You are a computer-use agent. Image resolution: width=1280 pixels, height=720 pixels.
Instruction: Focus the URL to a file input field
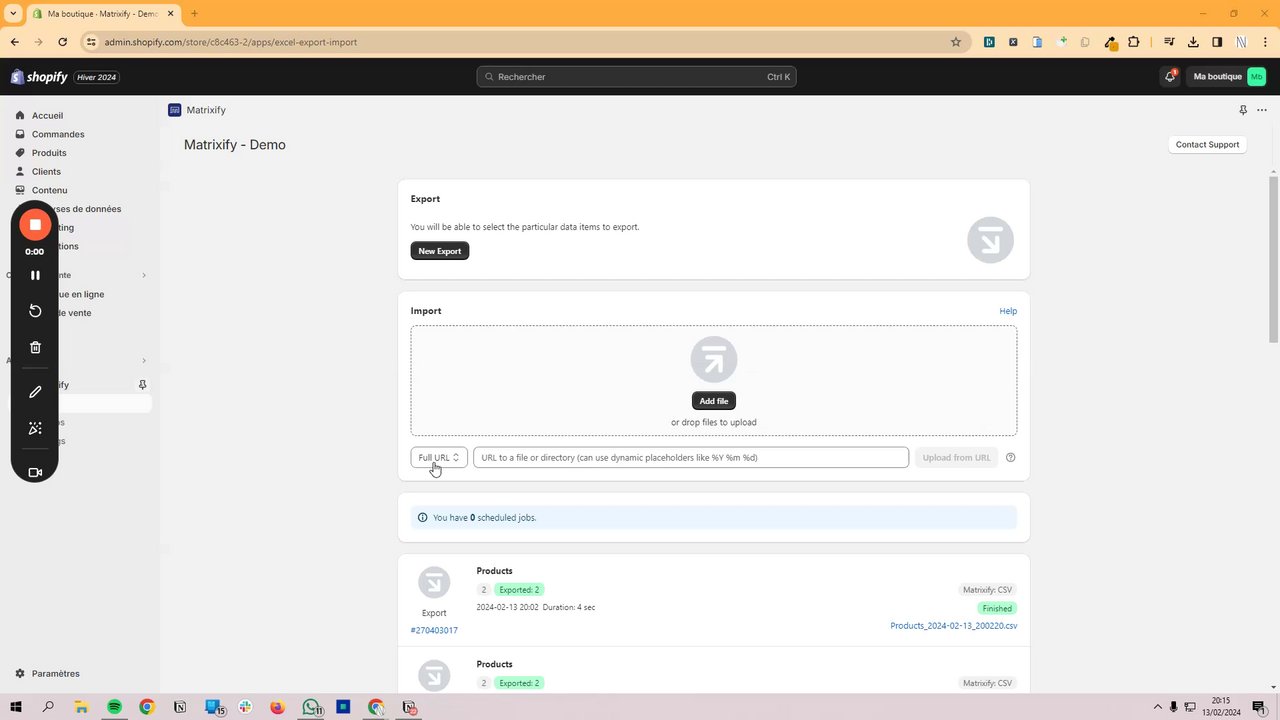[691, 457]
